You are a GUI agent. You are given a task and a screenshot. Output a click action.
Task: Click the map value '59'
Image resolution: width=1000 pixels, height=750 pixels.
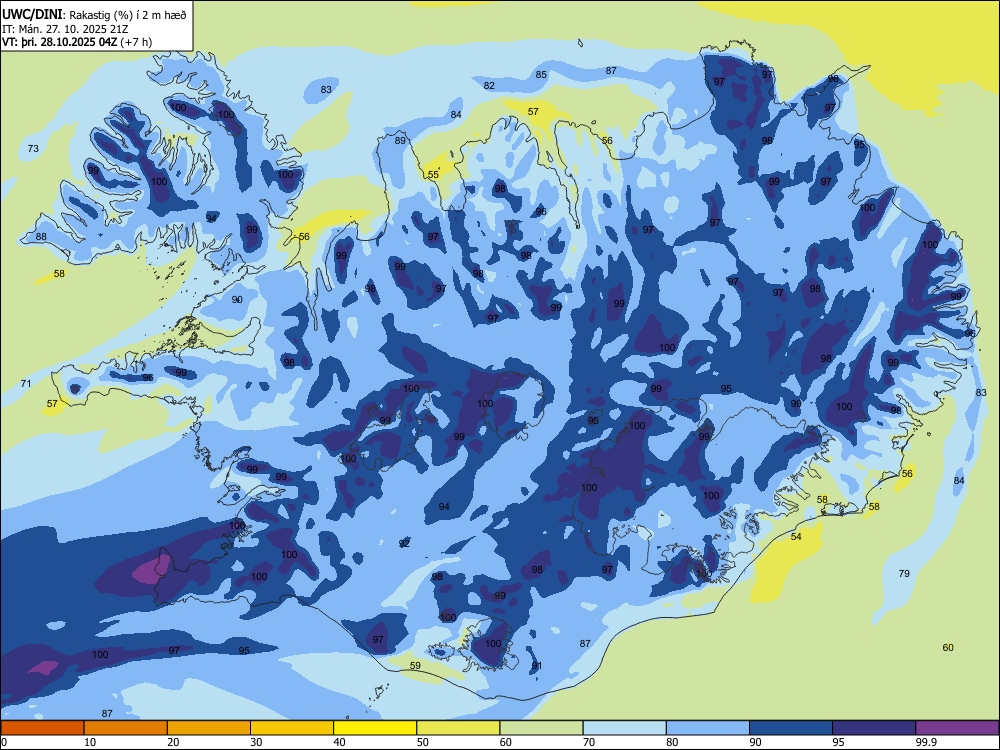coord(415,665)
